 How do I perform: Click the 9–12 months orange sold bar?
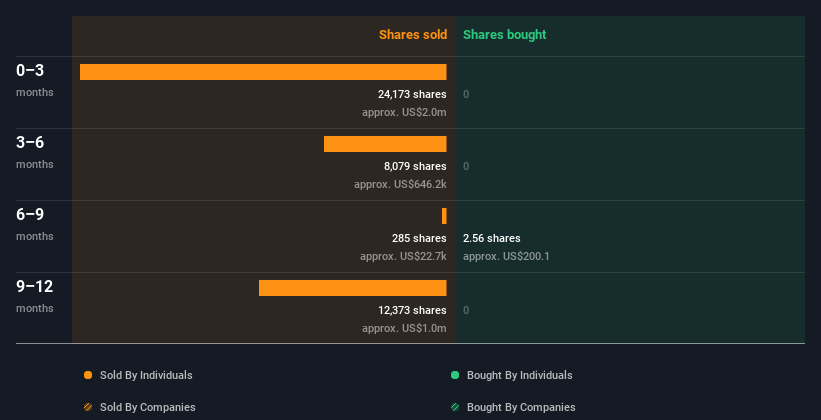352,288
